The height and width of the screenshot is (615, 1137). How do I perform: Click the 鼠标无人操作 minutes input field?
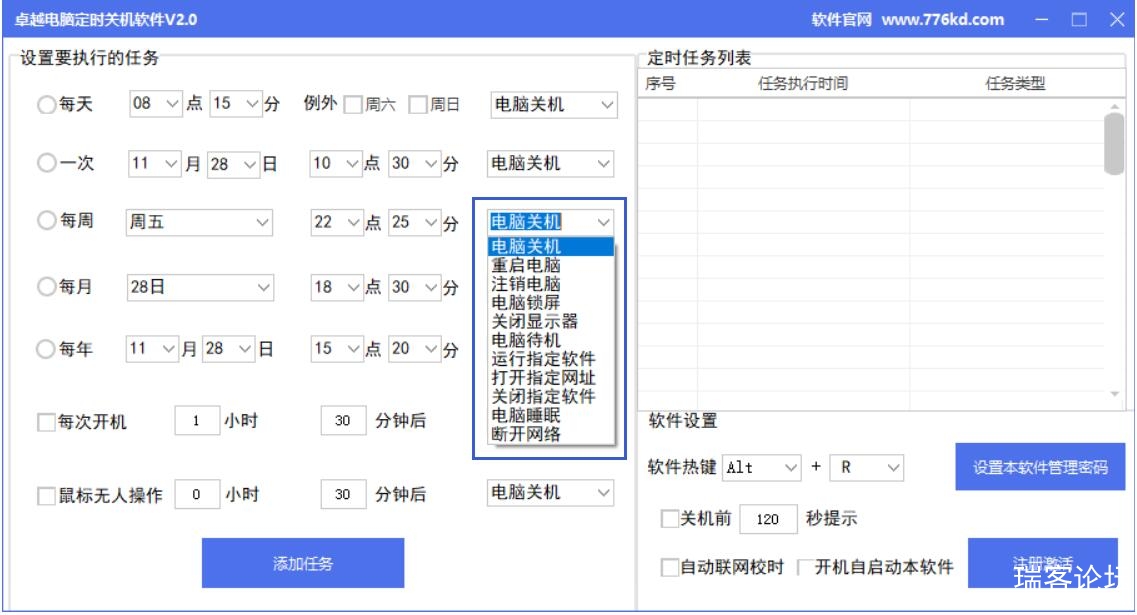click(x=343, y=495)
